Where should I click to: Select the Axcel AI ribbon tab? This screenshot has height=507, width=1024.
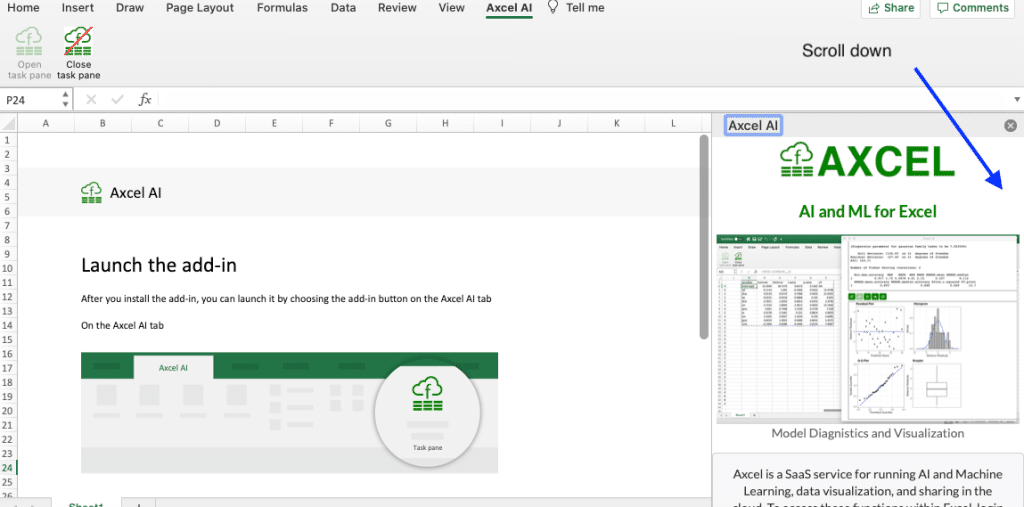(509, 8)
